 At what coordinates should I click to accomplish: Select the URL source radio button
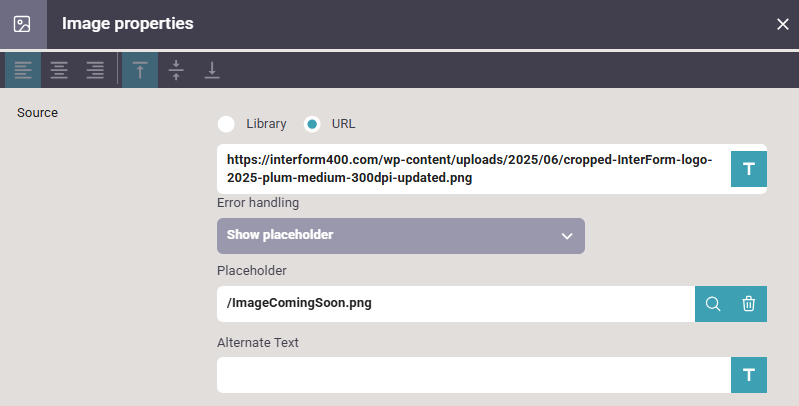pyautogui.click(x=313, y=124)
